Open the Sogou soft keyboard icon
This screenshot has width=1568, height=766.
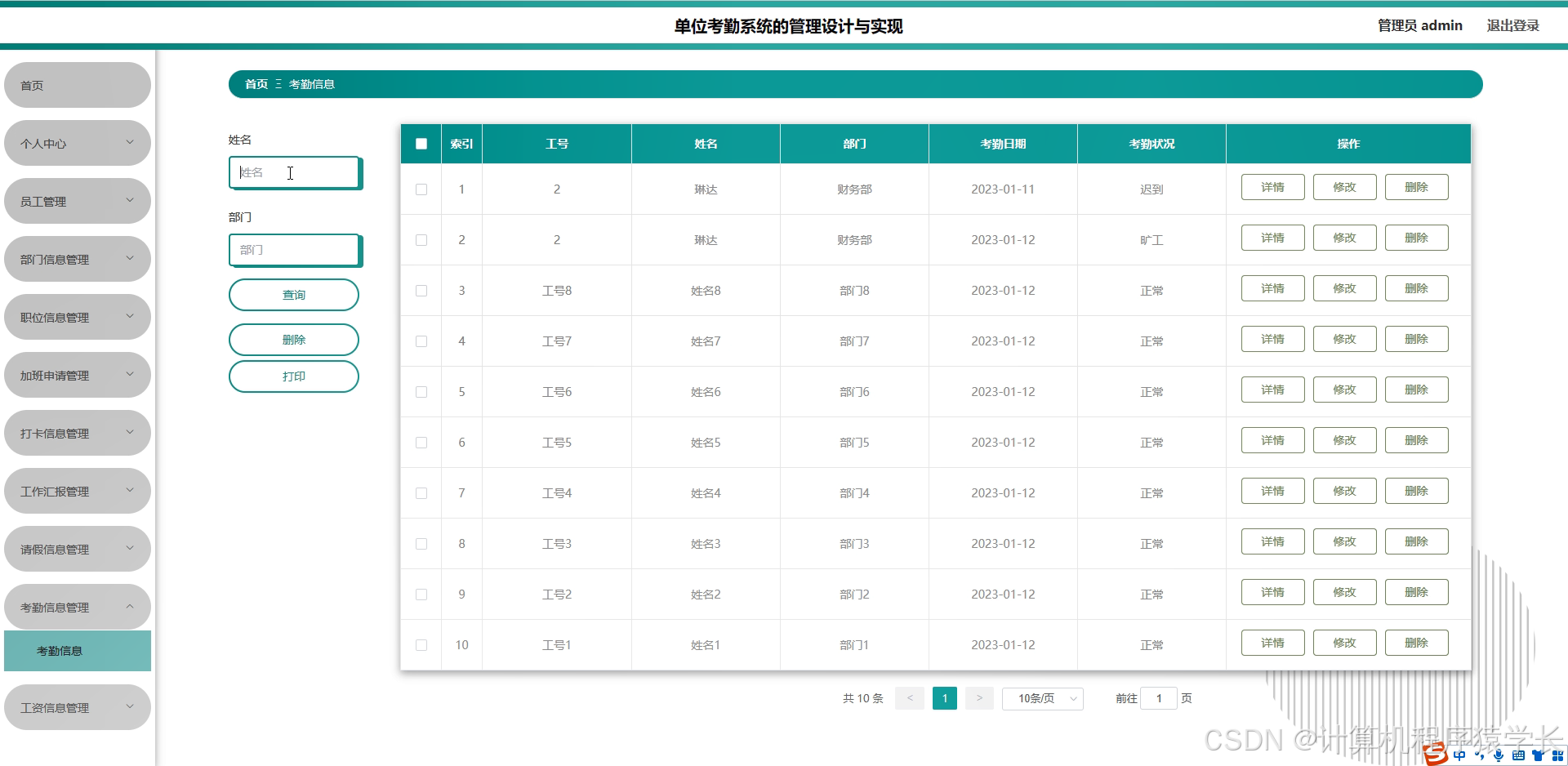[x=1518, y=755]
